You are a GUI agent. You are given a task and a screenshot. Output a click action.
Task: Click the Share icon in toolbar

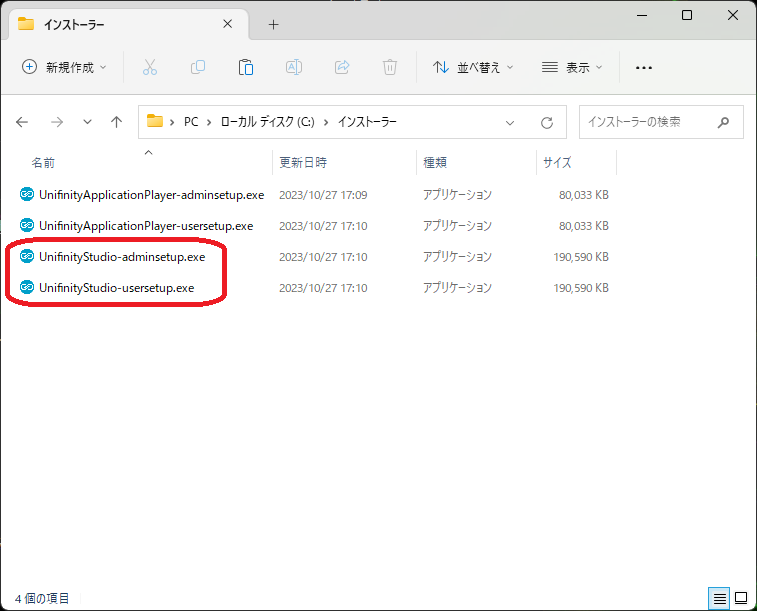(x=342, y=67)
